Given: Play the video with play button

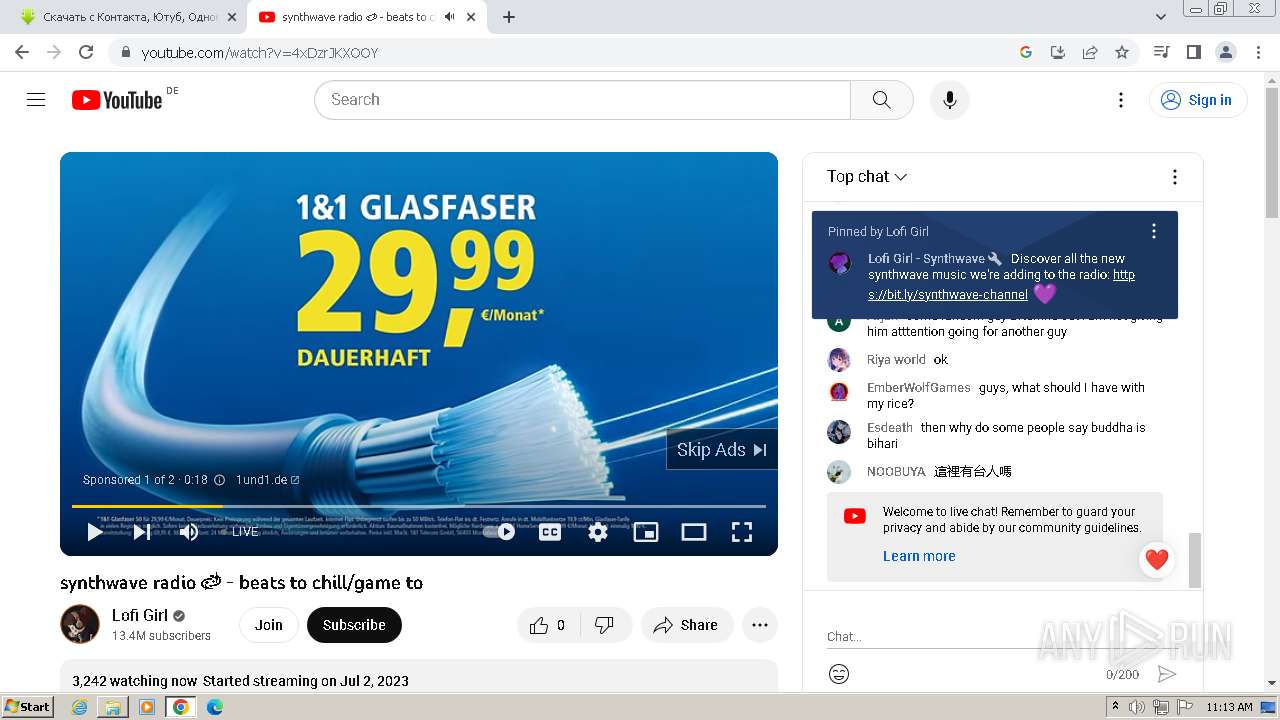Looking at the screenshot, I should [x=95, y=532].
